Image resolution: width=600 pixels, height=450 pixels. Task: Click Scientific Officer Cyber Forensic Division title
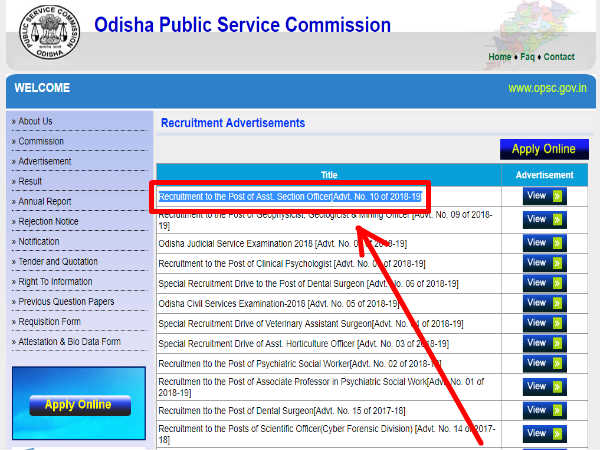[x=327, y=434]
